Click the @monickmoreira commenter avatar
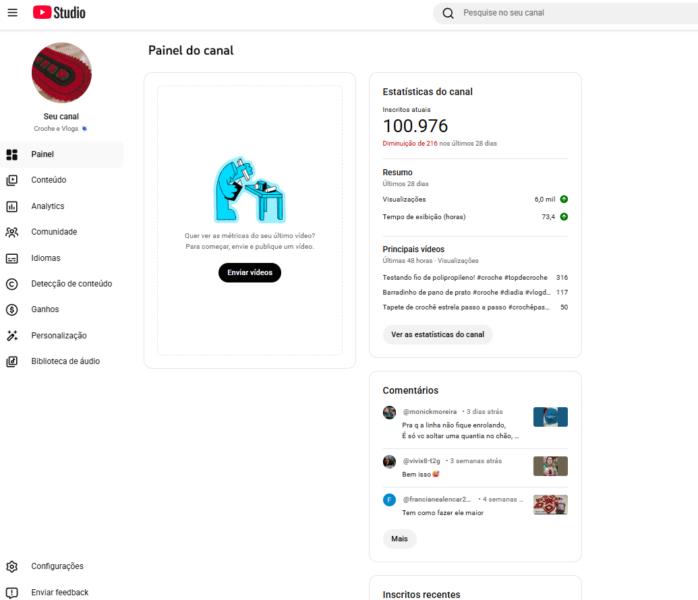 pyautogui.click(x=390, y=412)
